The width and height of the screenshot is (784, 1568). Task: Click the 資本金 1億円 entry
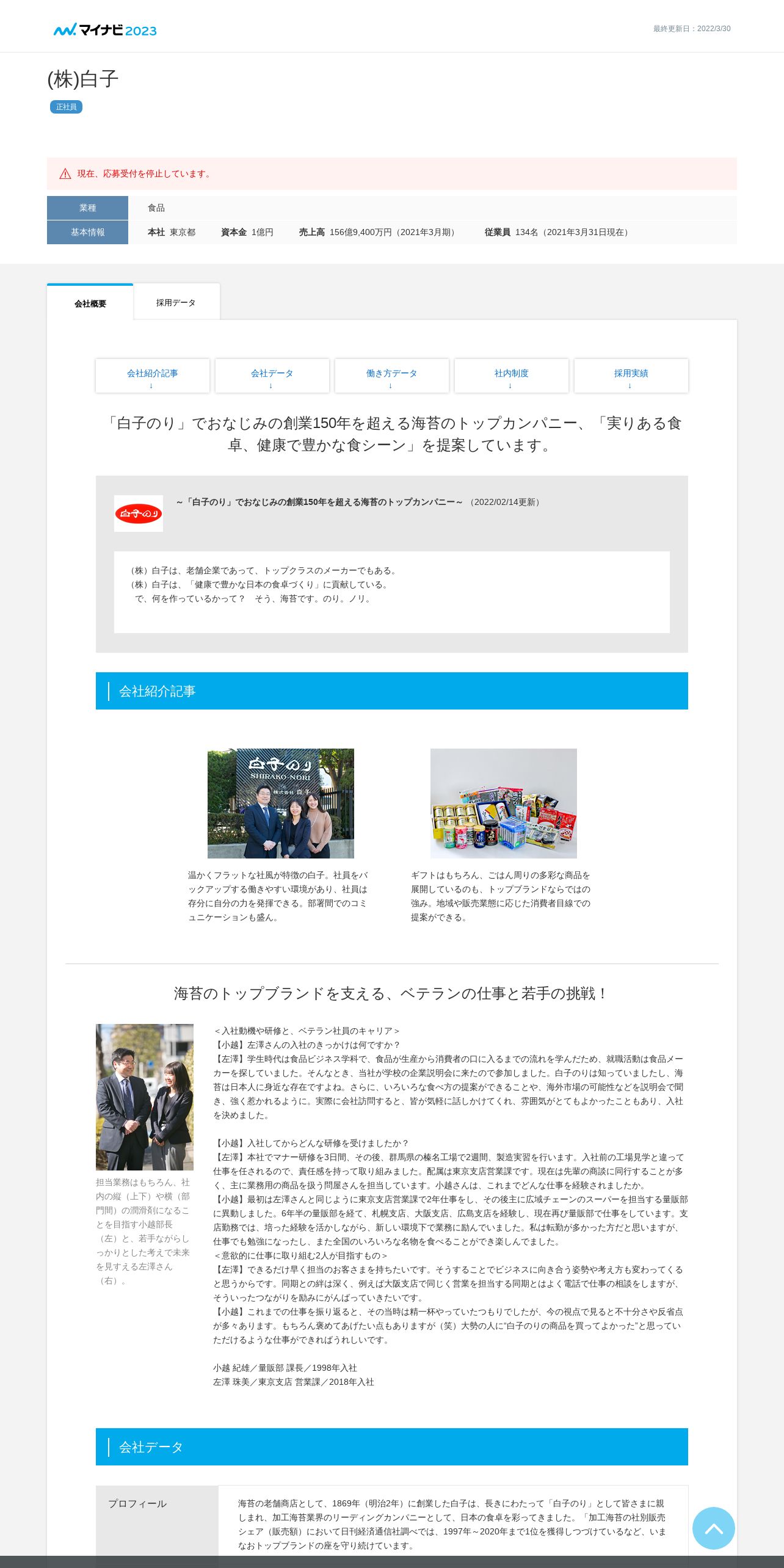coord(247,232)
